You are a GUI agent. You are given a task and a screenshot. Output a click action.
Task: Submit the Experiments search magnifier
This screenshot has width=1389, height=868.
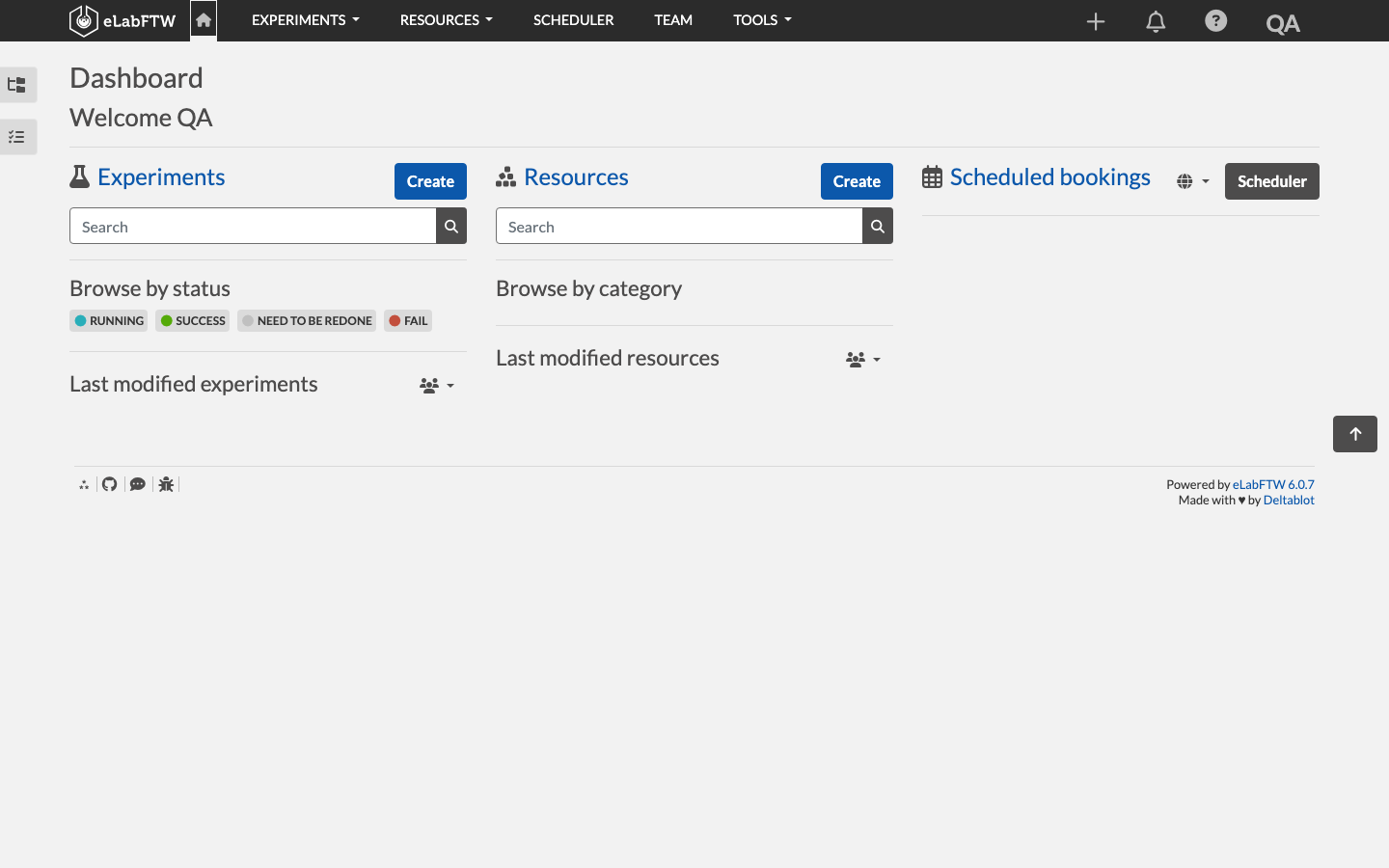[451, 226]
